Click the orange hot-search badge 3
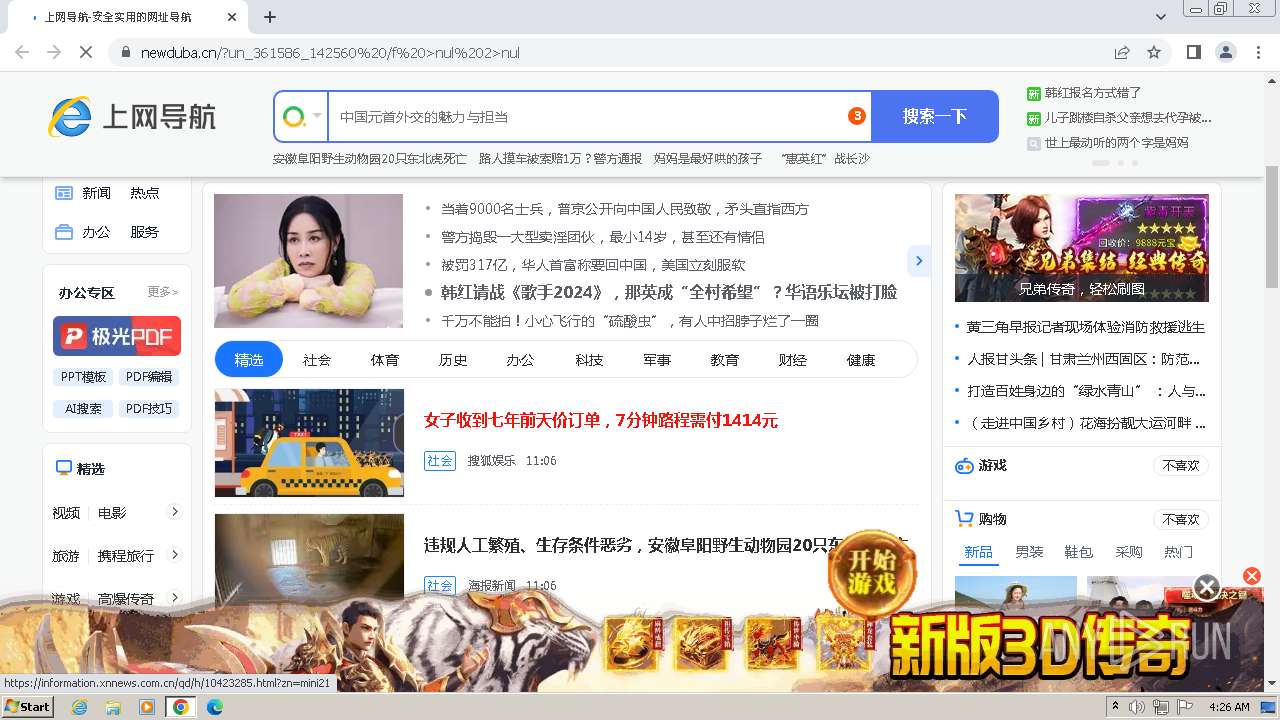This screenshot has height=720, width=1280. coord(857,116)
